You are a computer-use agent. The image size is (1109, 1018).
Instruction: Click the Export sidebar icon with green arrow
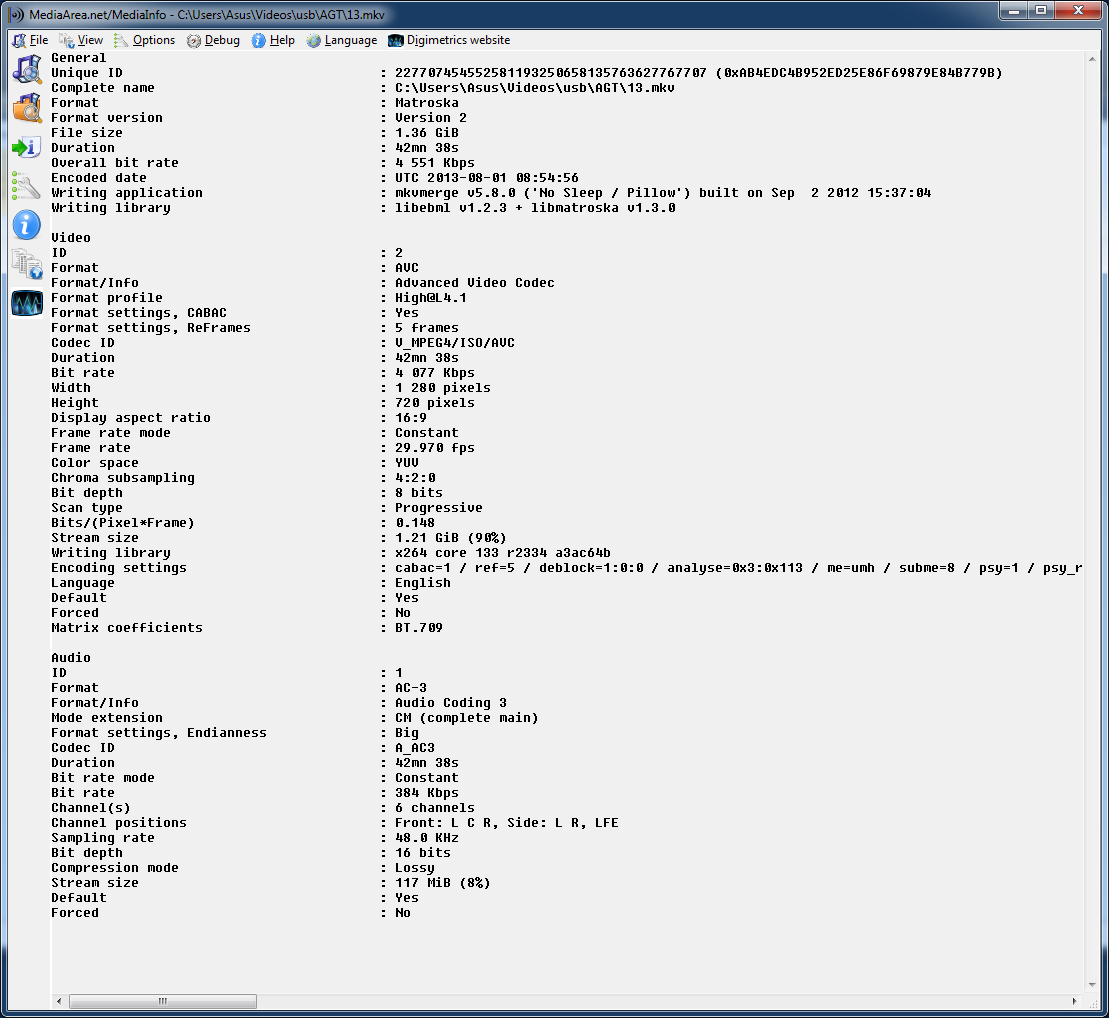coord(27,147)
